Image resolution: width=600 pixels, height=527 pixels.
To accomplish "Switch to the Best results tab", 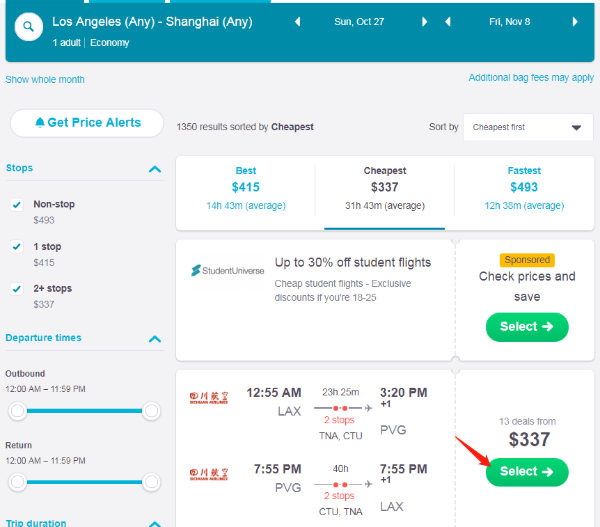I will click(245, 187).
